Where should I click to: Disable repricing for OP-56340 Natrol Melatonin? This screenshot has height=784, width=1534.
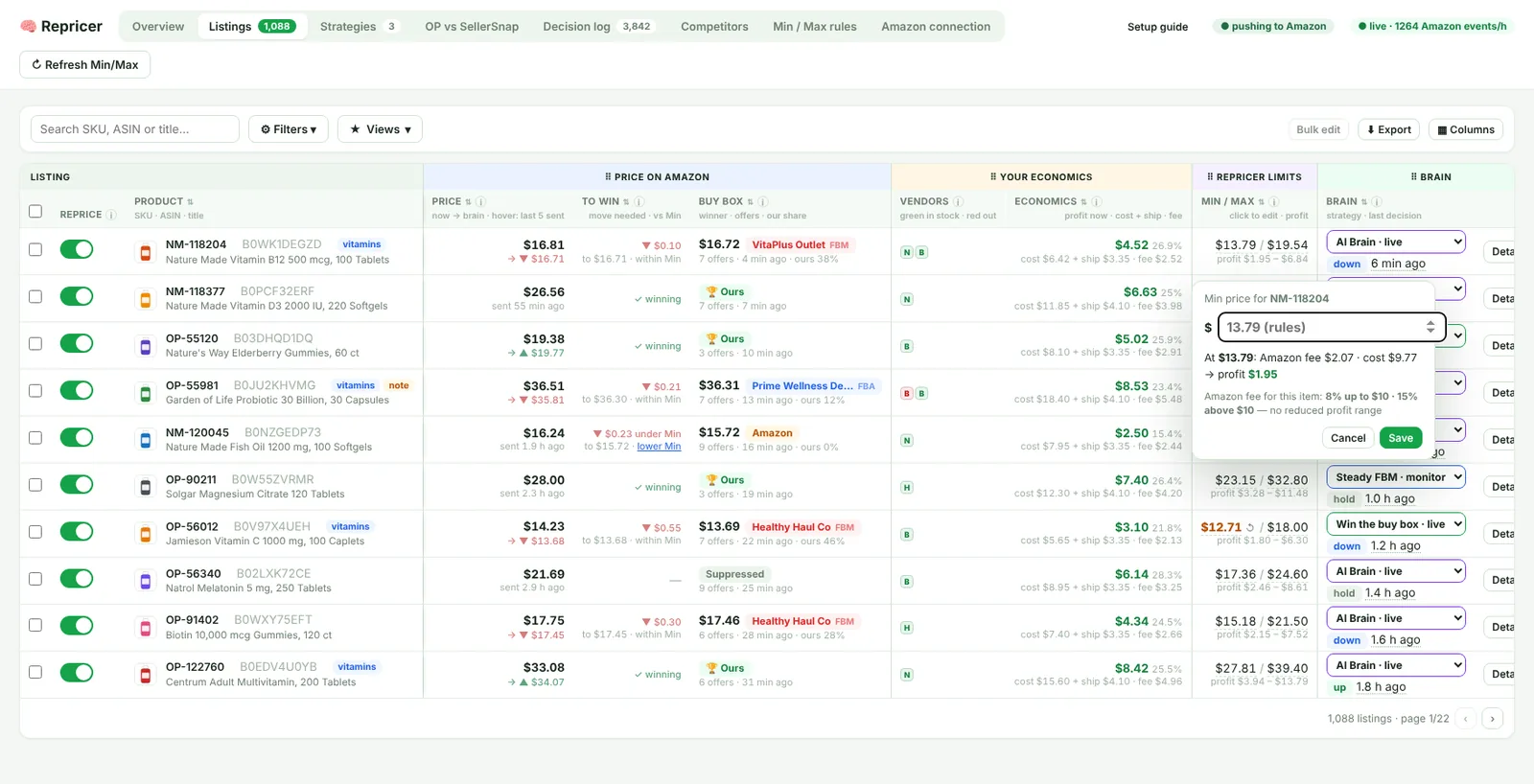coord(77,579)
